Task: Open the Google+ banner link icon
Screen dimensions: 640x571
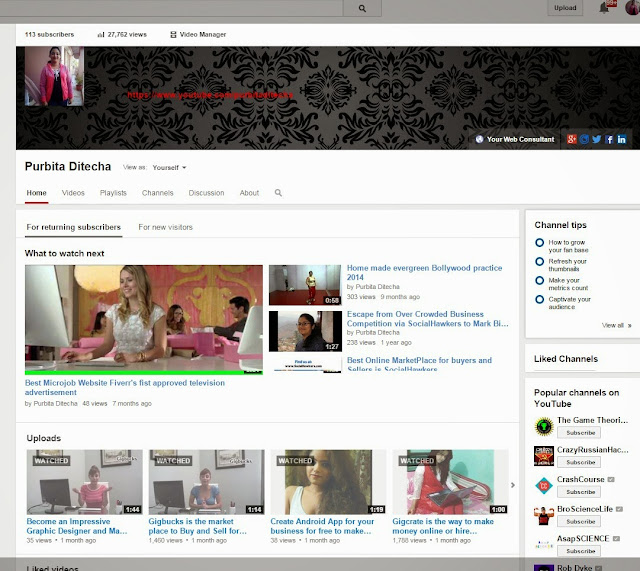Action: pyautogui.click(x=571, y=139)
